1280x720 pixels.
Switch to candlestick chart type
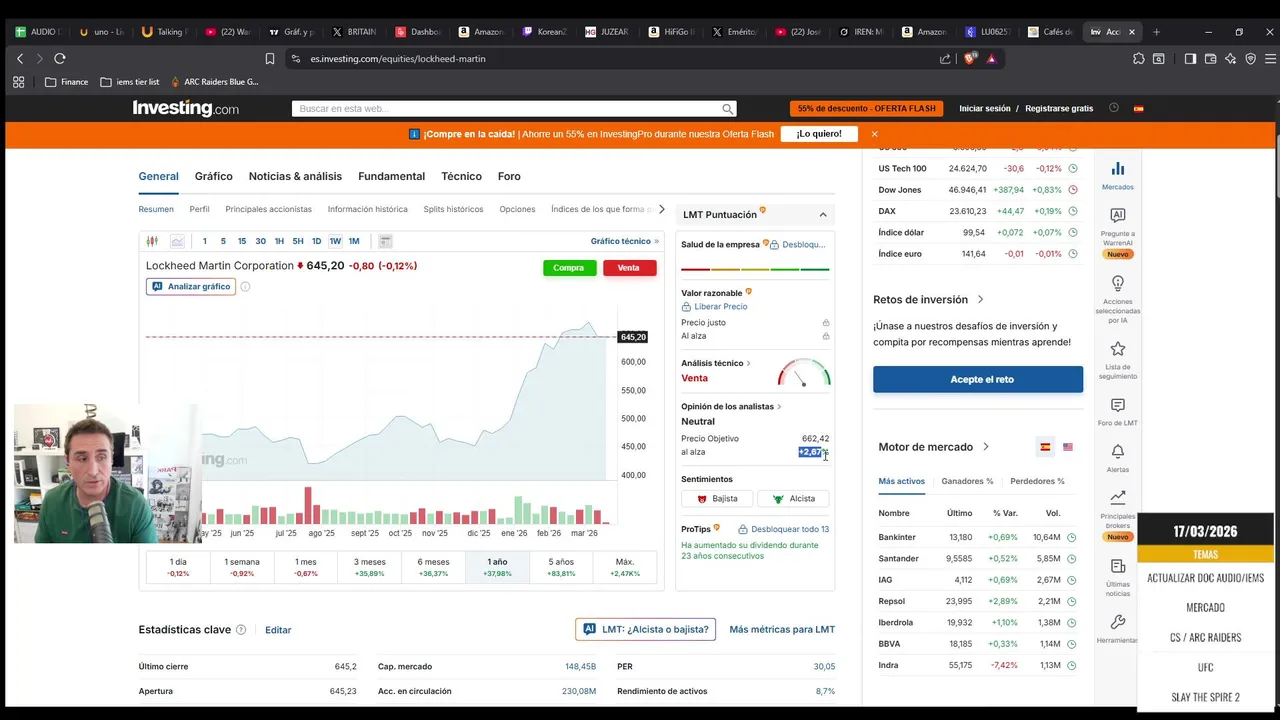[x=152, y=241]
